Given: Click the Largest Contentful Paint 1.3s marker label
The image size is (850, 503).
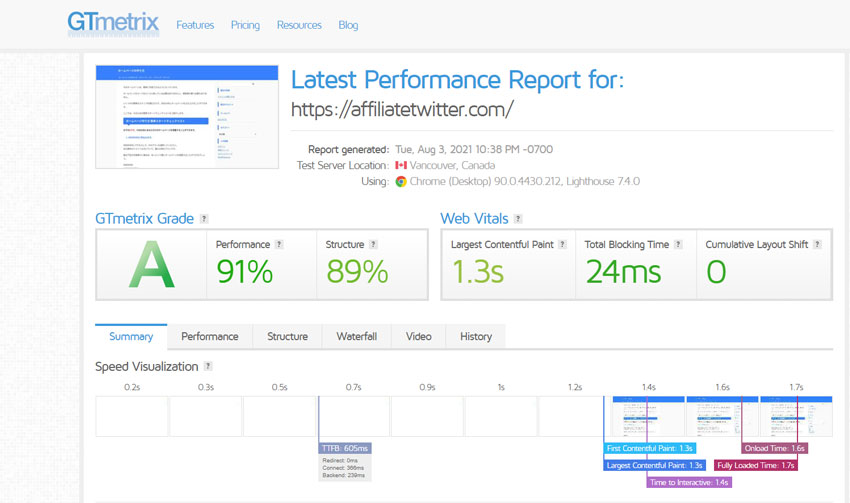Looking at the screenshot, I should point(654,465).
